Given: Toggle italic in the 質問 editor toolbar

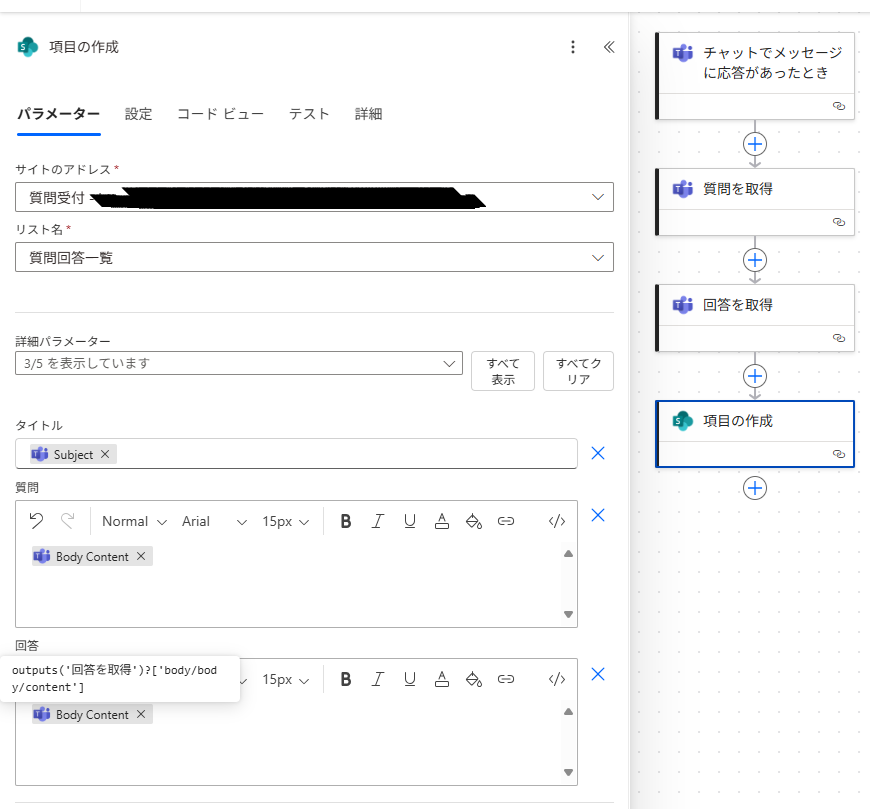Looking at the screenshot, I should tap(378, 521).
